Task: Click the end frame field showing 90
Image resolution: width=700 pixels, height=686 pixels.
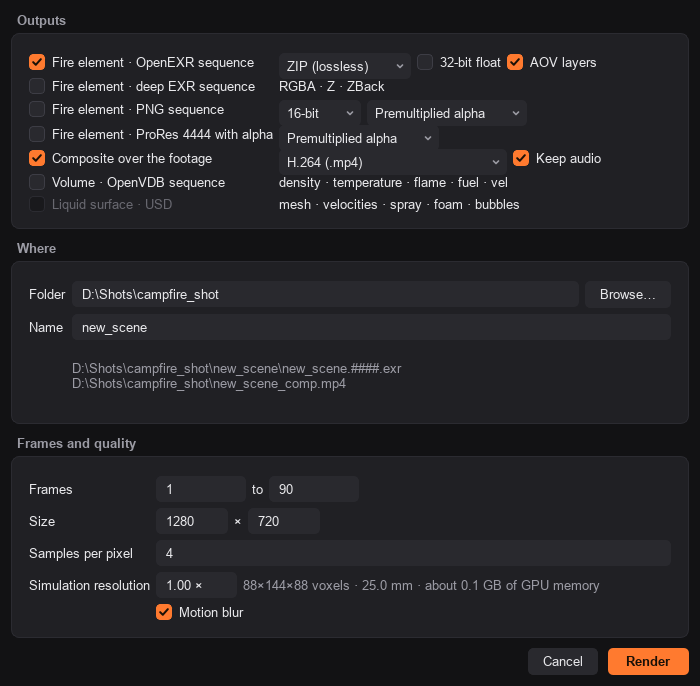Action: point(314,489)
